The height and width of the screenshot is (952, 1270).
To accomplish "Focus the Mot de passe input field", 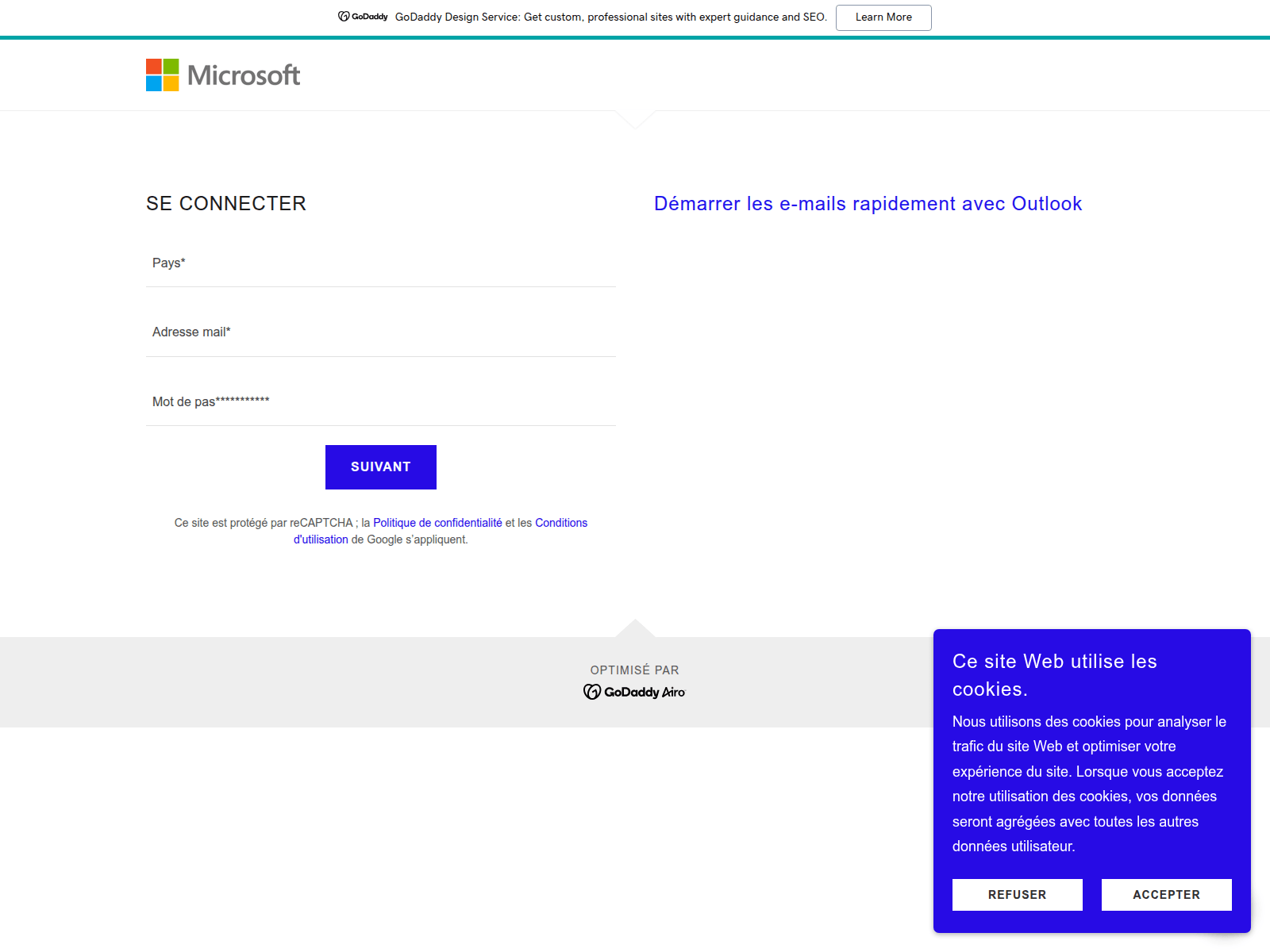I will (381, 402).
